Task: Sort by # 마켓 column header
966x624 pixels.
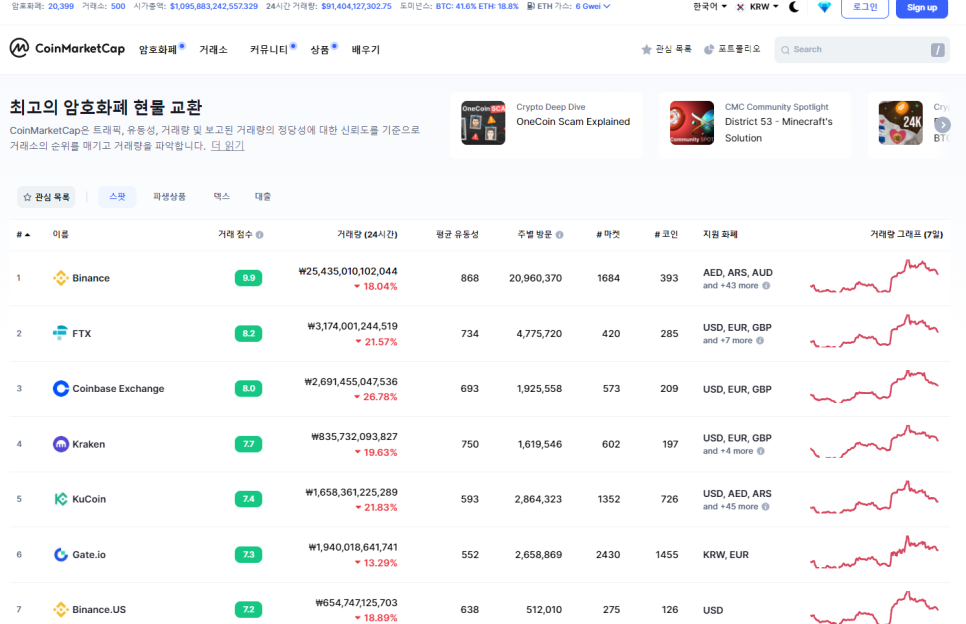Action: (608, 234)
